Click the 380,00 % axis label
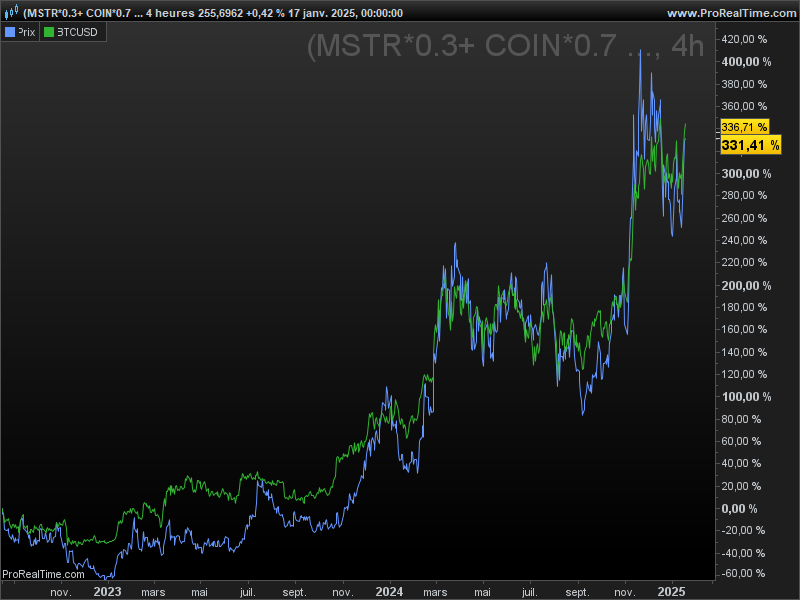The height and width of the screenshot is (600, 800). click(744, 84)
